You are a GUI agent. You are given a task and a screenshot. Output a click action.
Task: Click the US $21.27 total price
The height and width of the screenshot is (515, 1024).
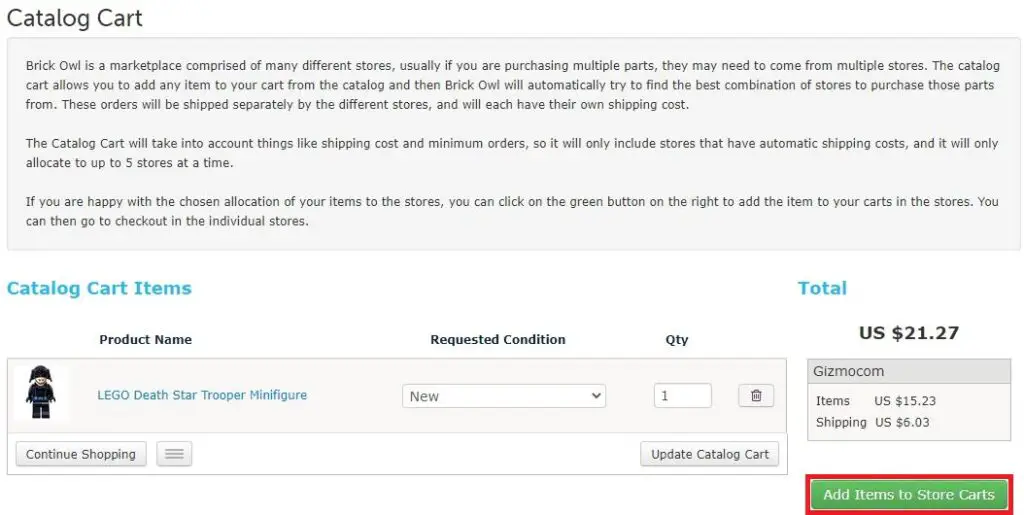(908, 333)
